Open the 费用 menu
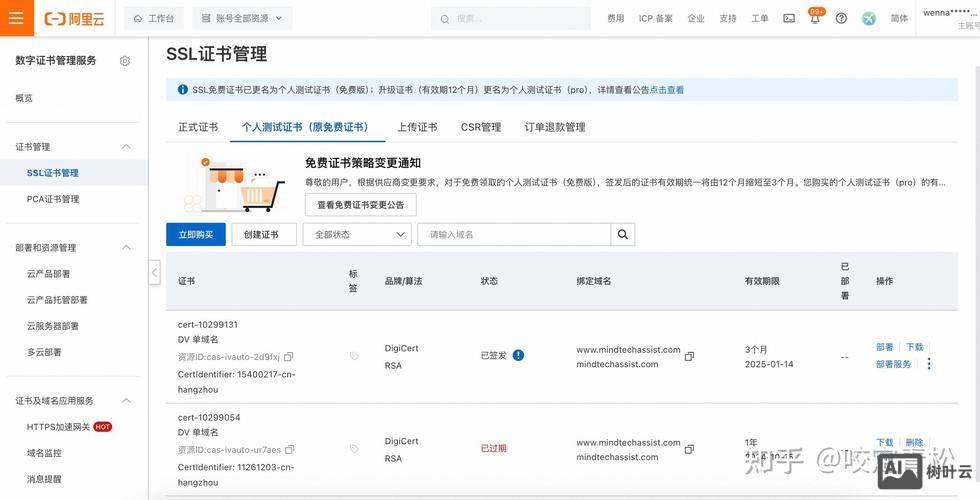 tap(616, 19)
